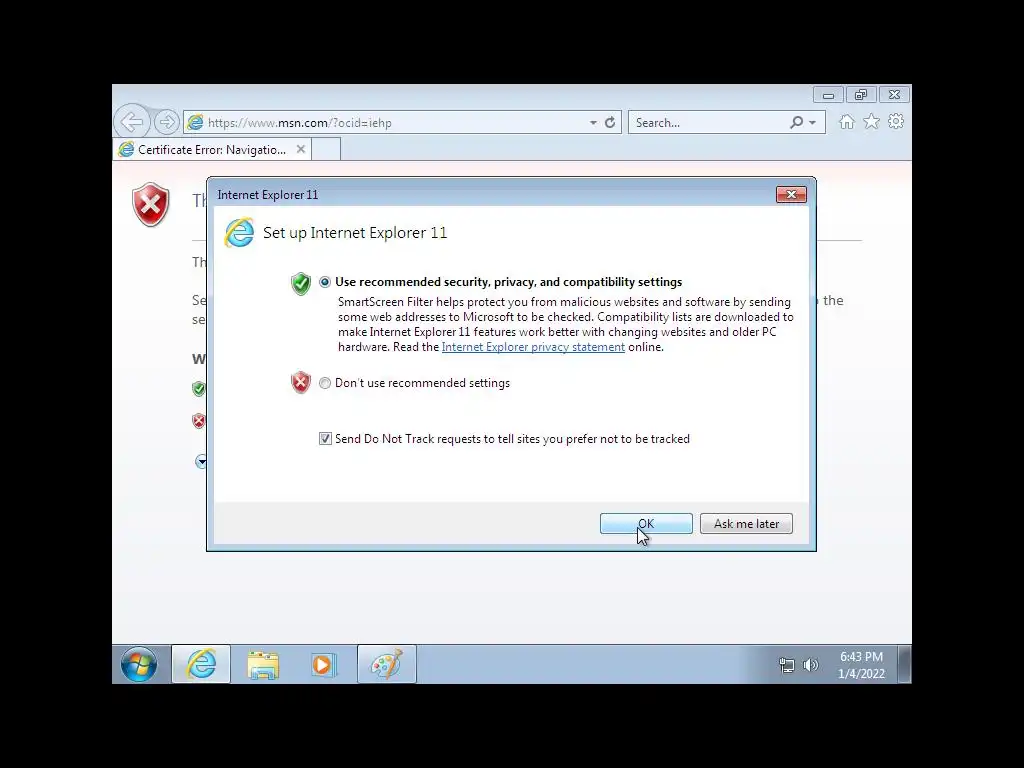Screen dimensions: 1024x768
Task: Select Don't use recommended settings radio
Action: (x=325, y=383)
